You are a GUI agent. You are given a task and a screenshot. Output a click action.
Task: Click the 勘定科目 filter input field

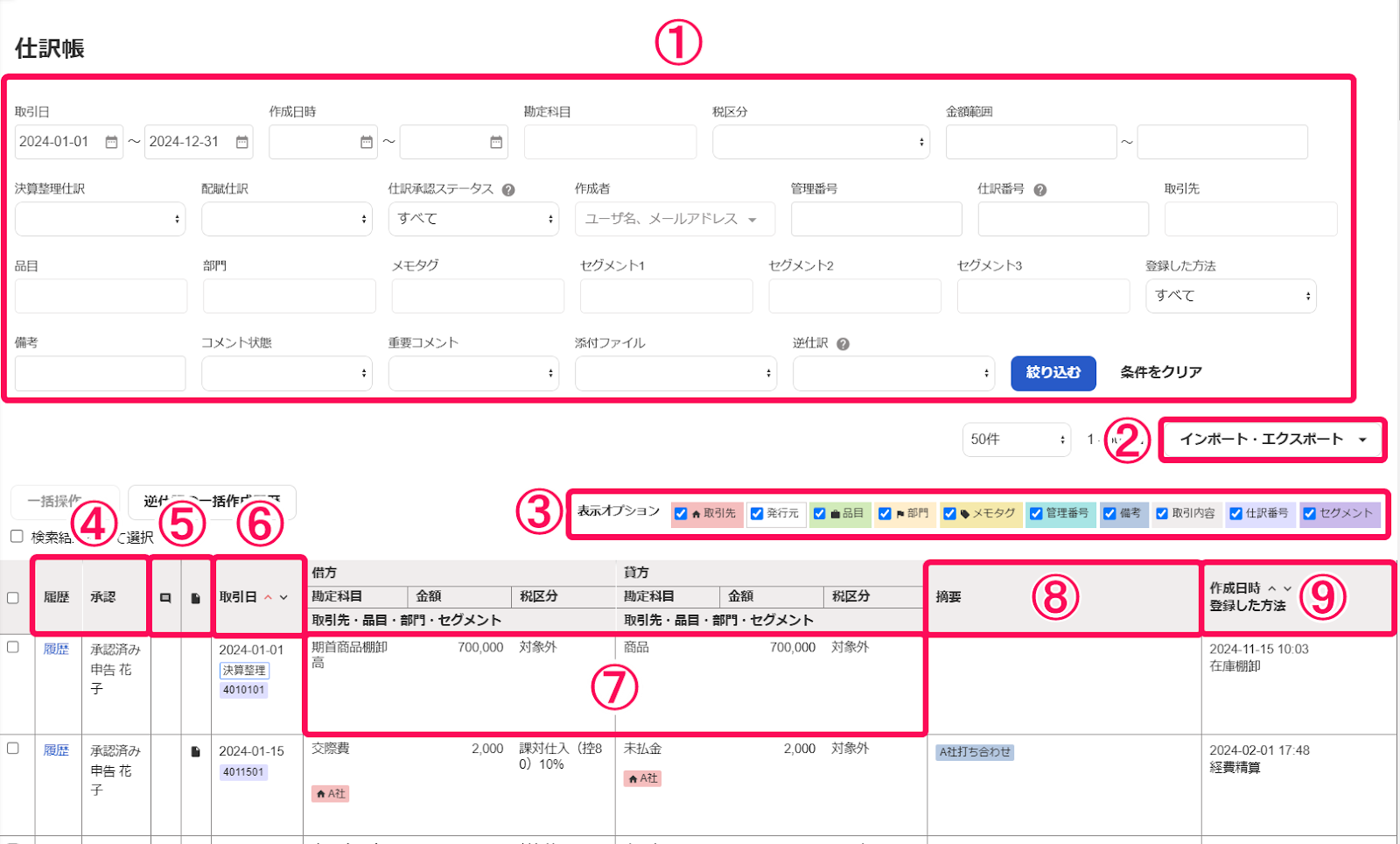pyautogui.click(x=610, y=143)
